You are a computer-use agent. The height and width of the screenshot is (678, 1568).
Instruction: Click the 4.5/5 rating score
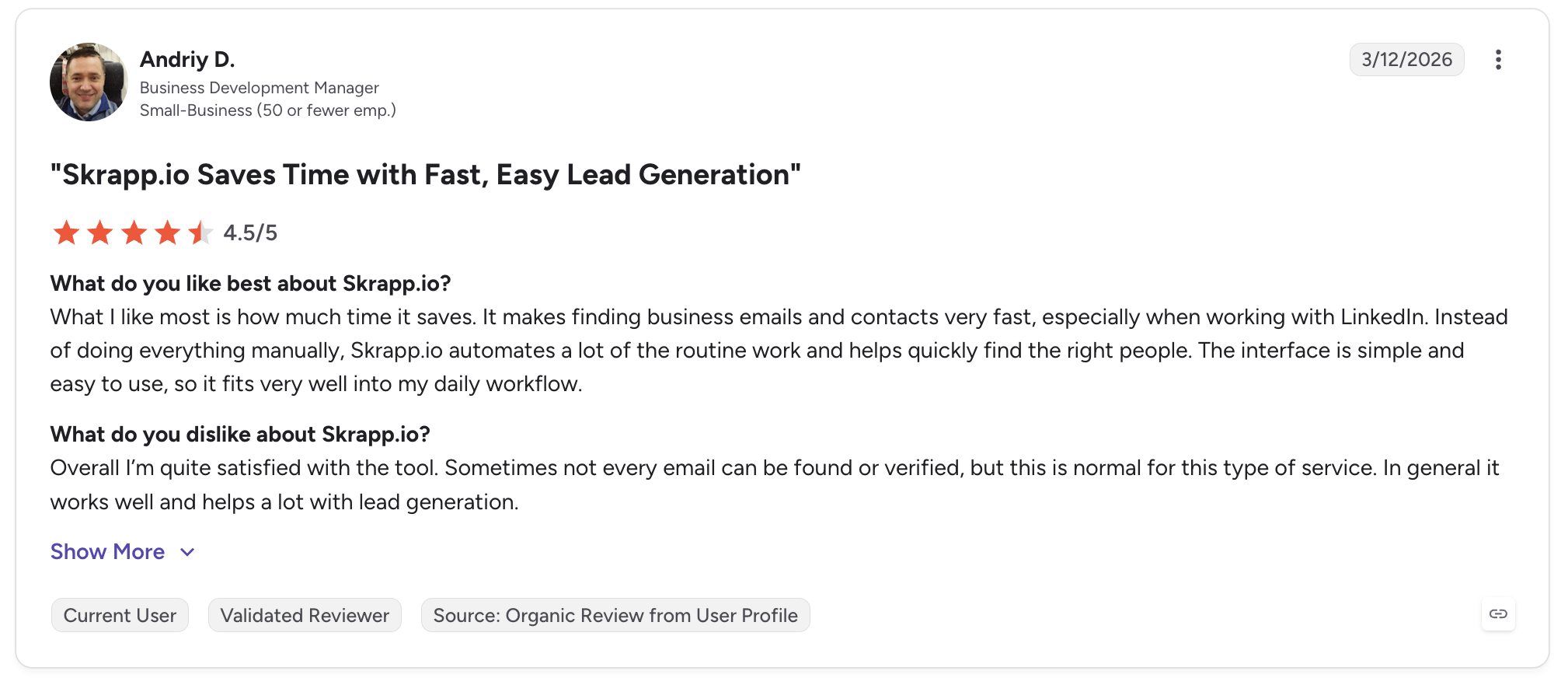pos(250,232)
